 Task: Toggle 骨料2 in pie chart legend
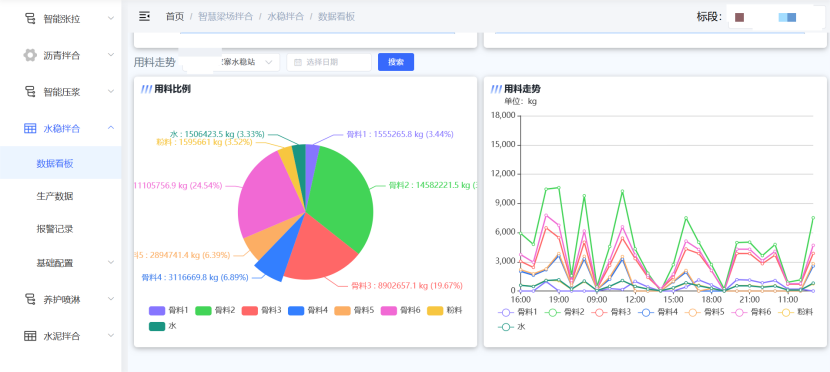pos(215,311)
